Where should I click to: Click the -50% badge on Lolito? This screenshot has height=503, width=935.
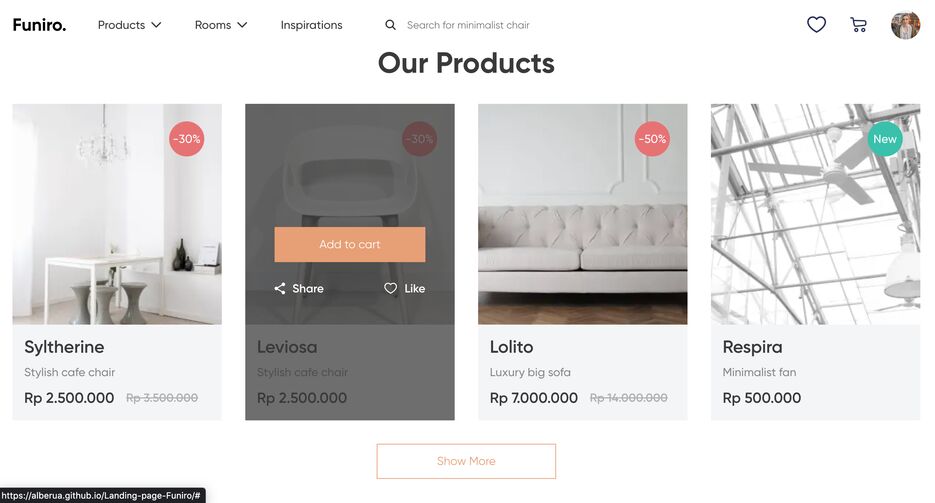652,139
